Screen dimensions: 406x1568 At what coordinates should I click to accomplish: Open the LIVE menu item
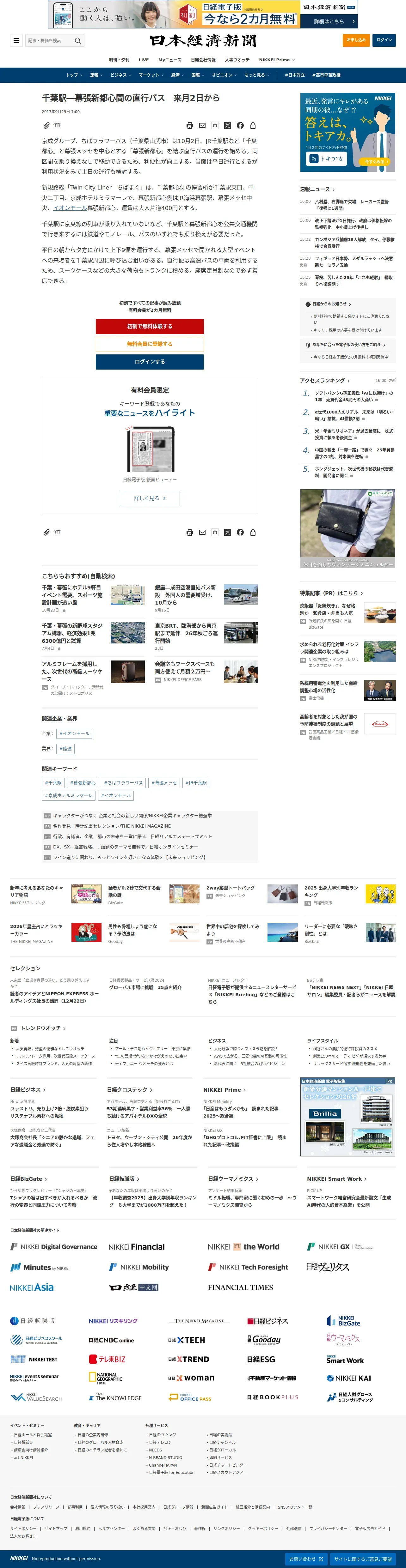click(144, 60)
